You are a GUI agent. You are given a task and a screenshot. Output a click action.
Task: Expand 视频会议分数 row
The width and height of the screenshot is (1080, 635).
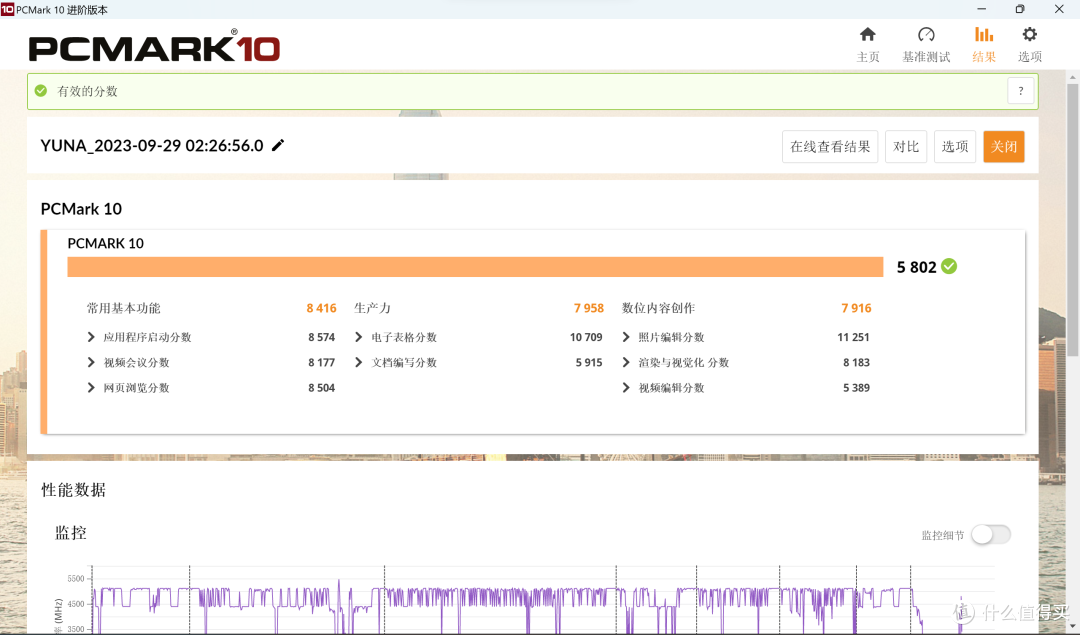click(91, 362)
